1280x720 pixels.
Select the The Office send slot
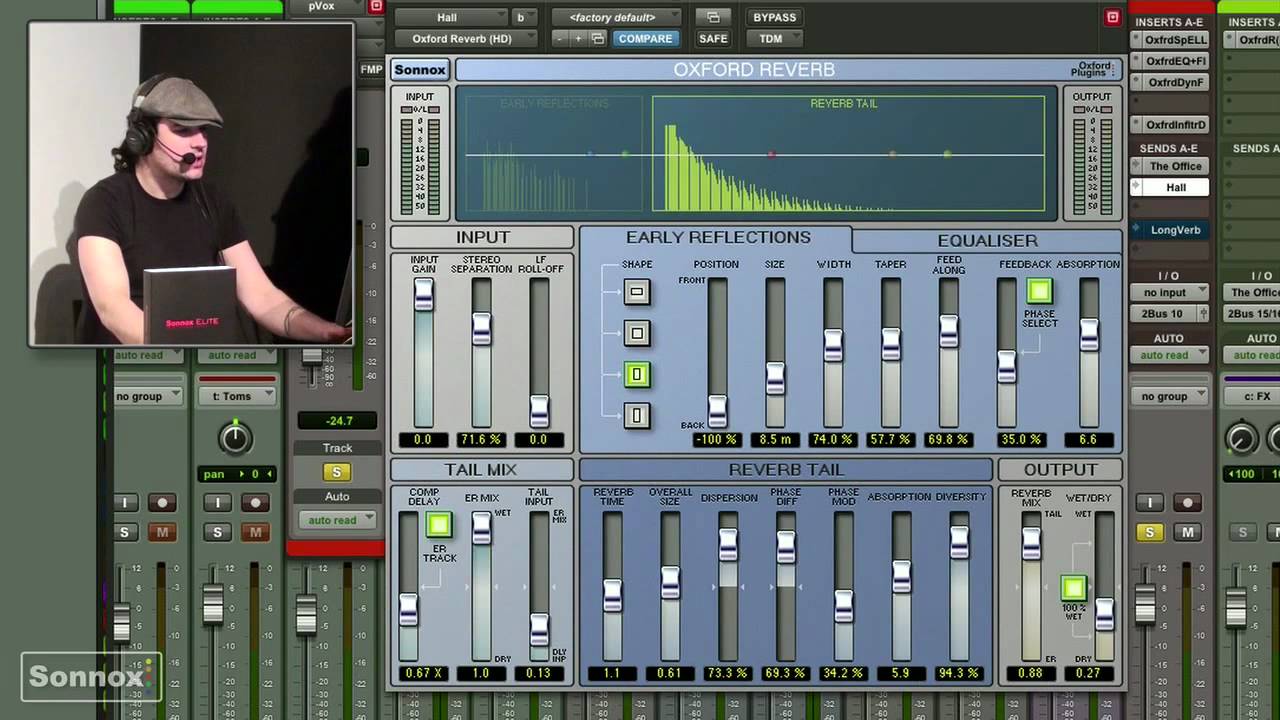pos(1169,166)
